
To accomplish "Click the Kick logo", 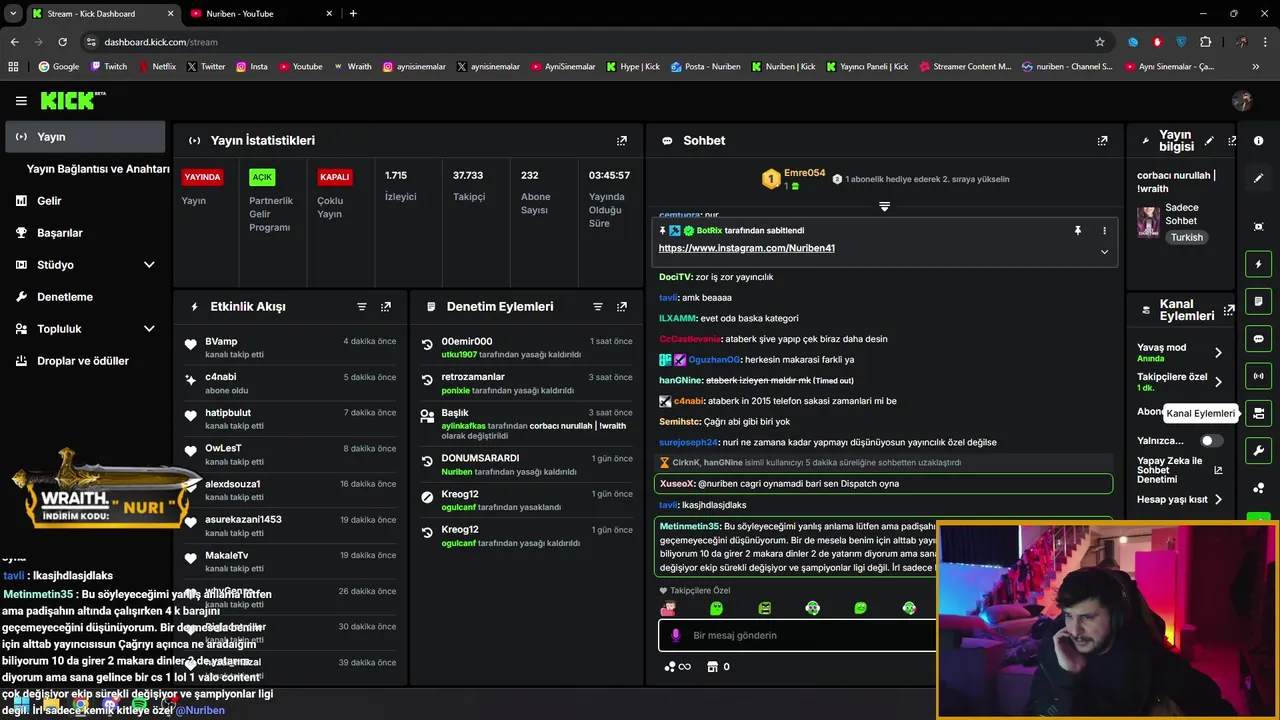I will 72,100.
